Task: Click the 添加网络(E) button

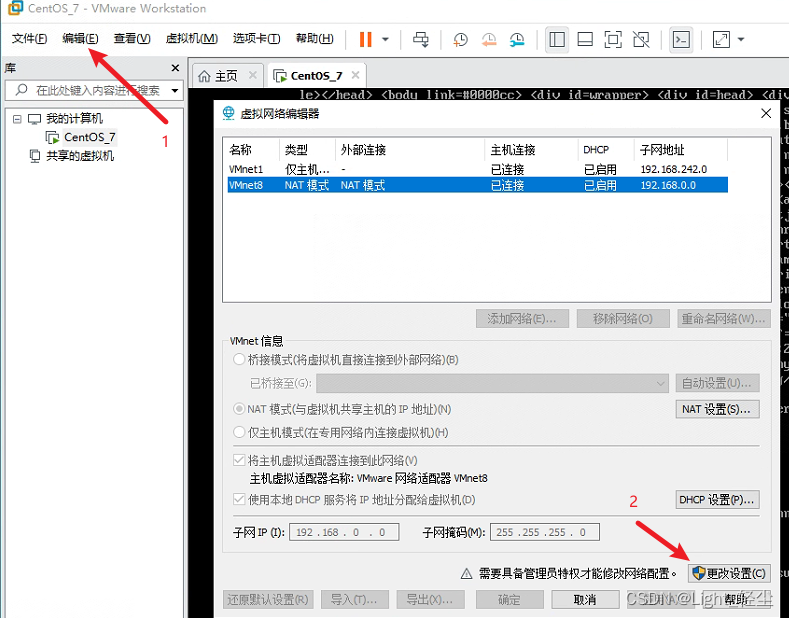Action: tap(522, 319)
